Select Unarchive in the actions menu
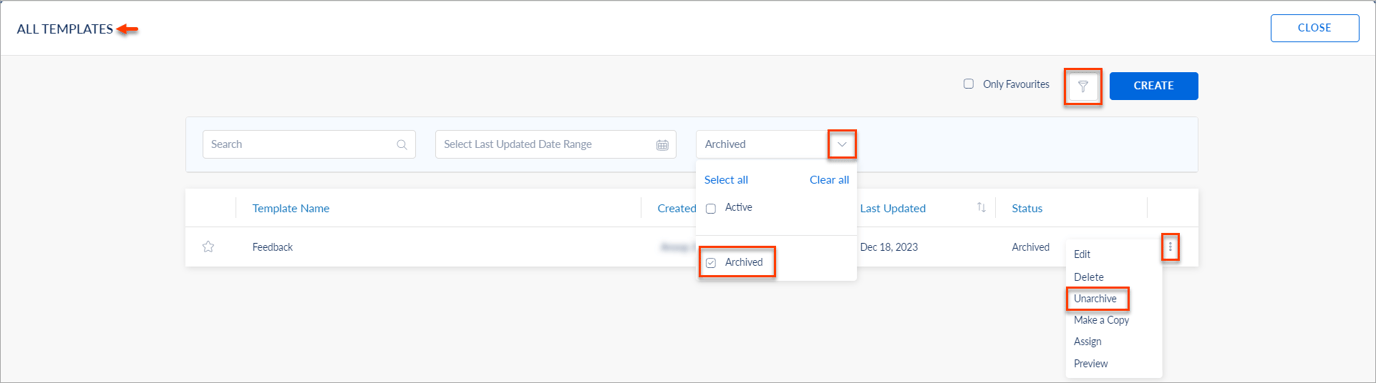1376x383 pixels. pyautogui.click(x=1095, y=298)
